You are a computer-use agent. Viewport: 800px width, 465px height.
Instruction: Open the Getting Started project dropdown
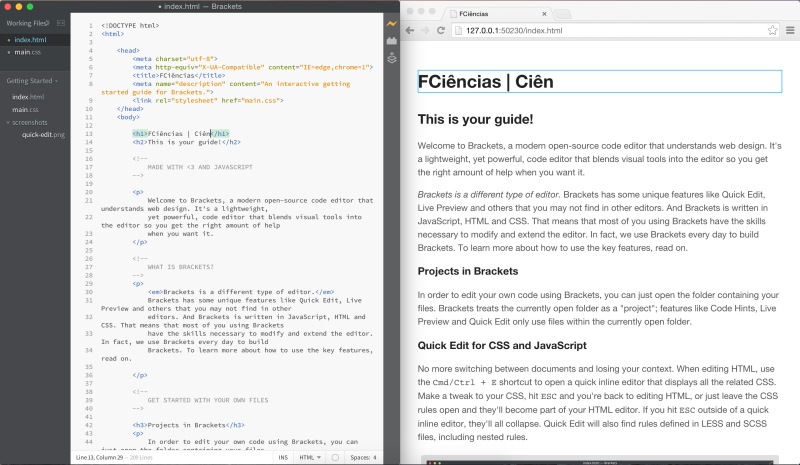pos(32,81)
